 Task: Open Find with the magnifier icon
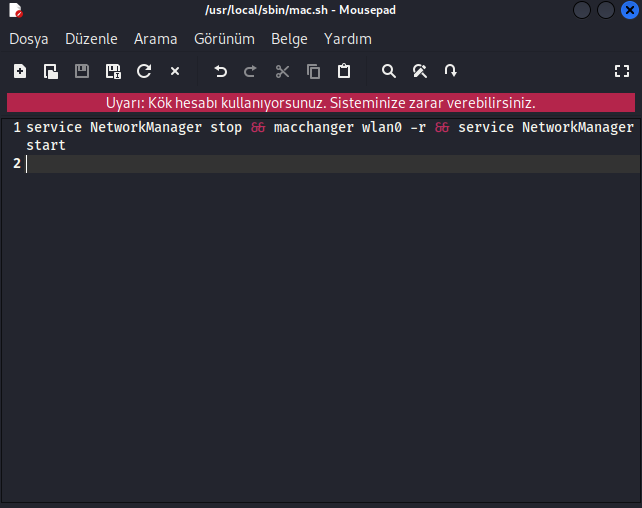click(389, 71)
